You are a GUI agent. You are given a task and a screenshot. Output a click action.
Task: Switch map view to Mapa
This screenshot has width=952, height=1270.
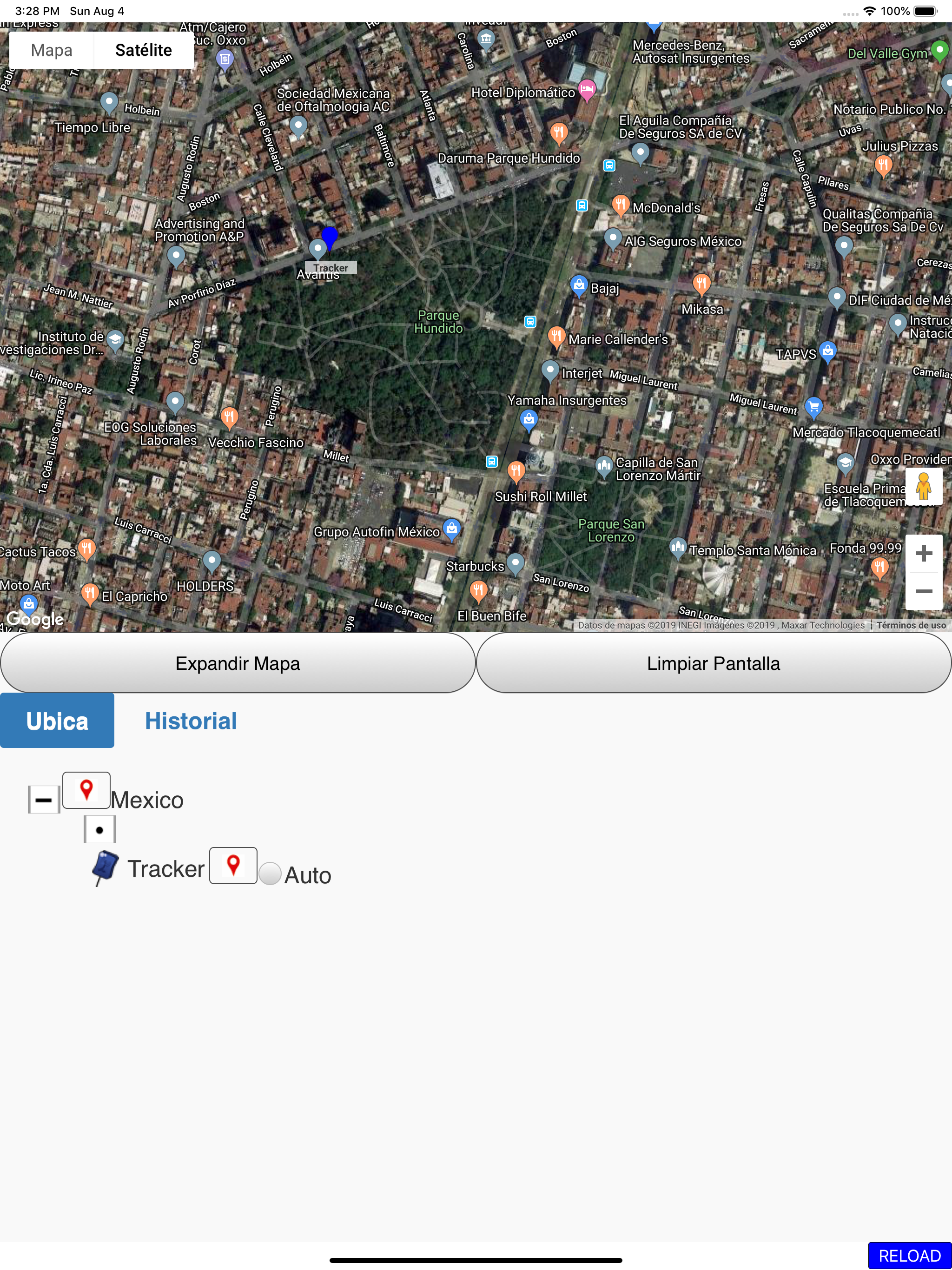[52, 50]
